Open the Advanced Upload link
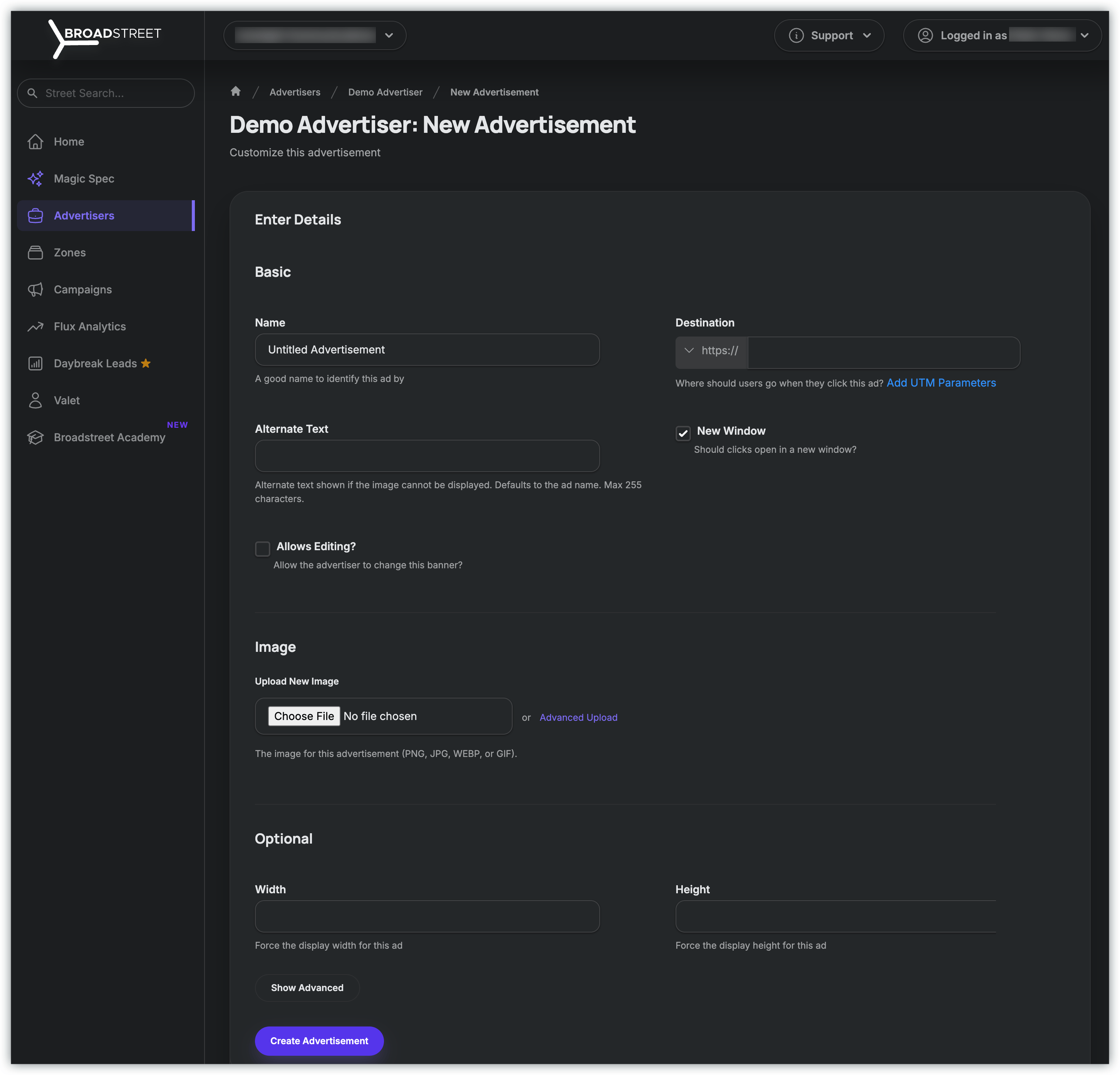The height and width of the screenshot is (1075, 1120). (578, 717)
